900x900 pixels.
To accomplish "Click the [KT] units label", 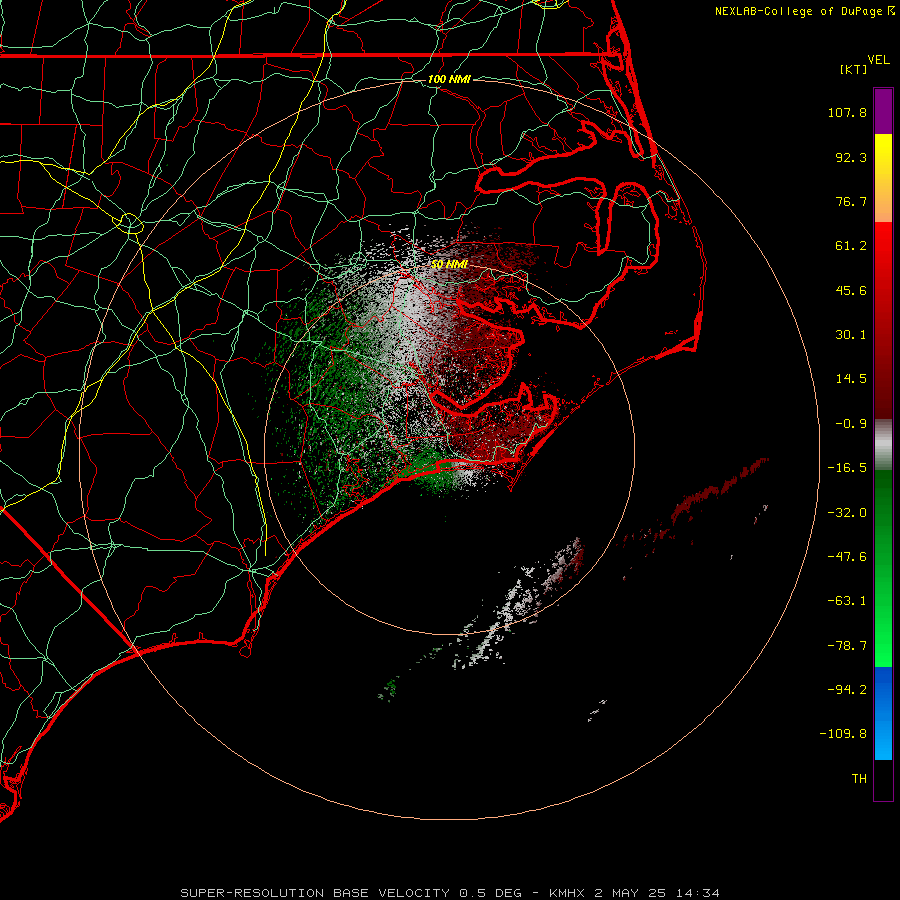I will pos(854,69).
